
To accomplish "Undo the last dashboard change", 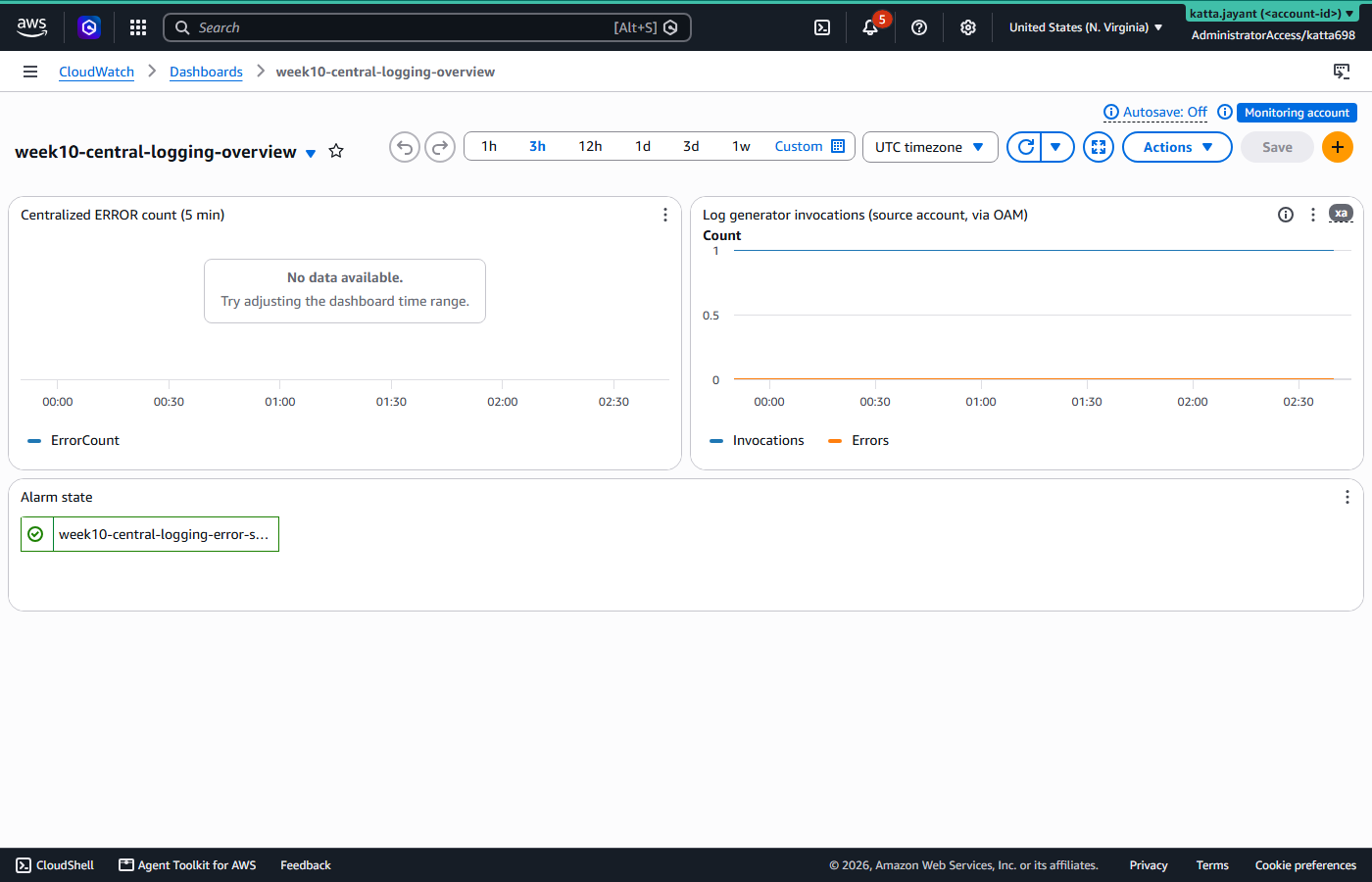I will pos(405,147).
